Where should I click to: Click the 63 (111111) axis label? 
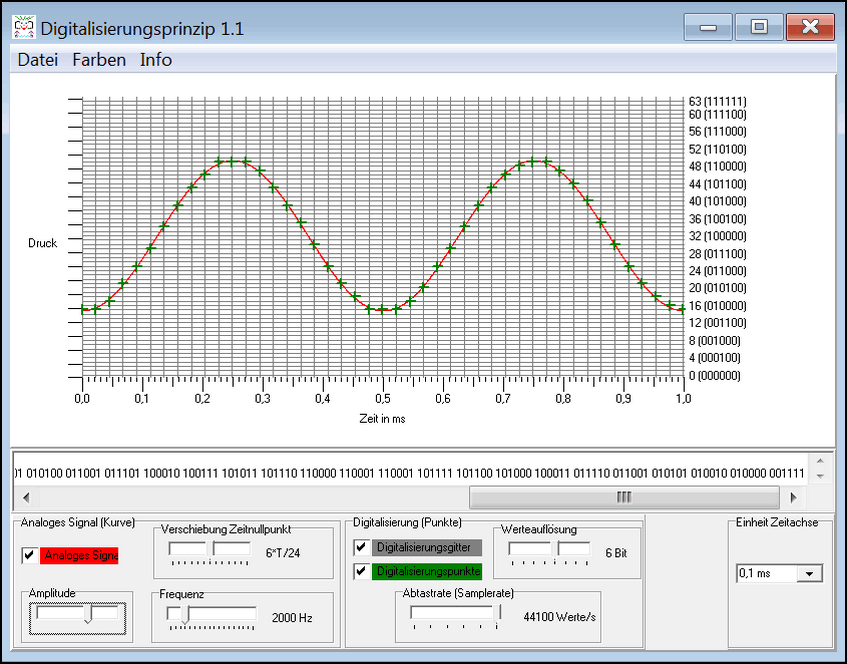(x=717, y=101)
